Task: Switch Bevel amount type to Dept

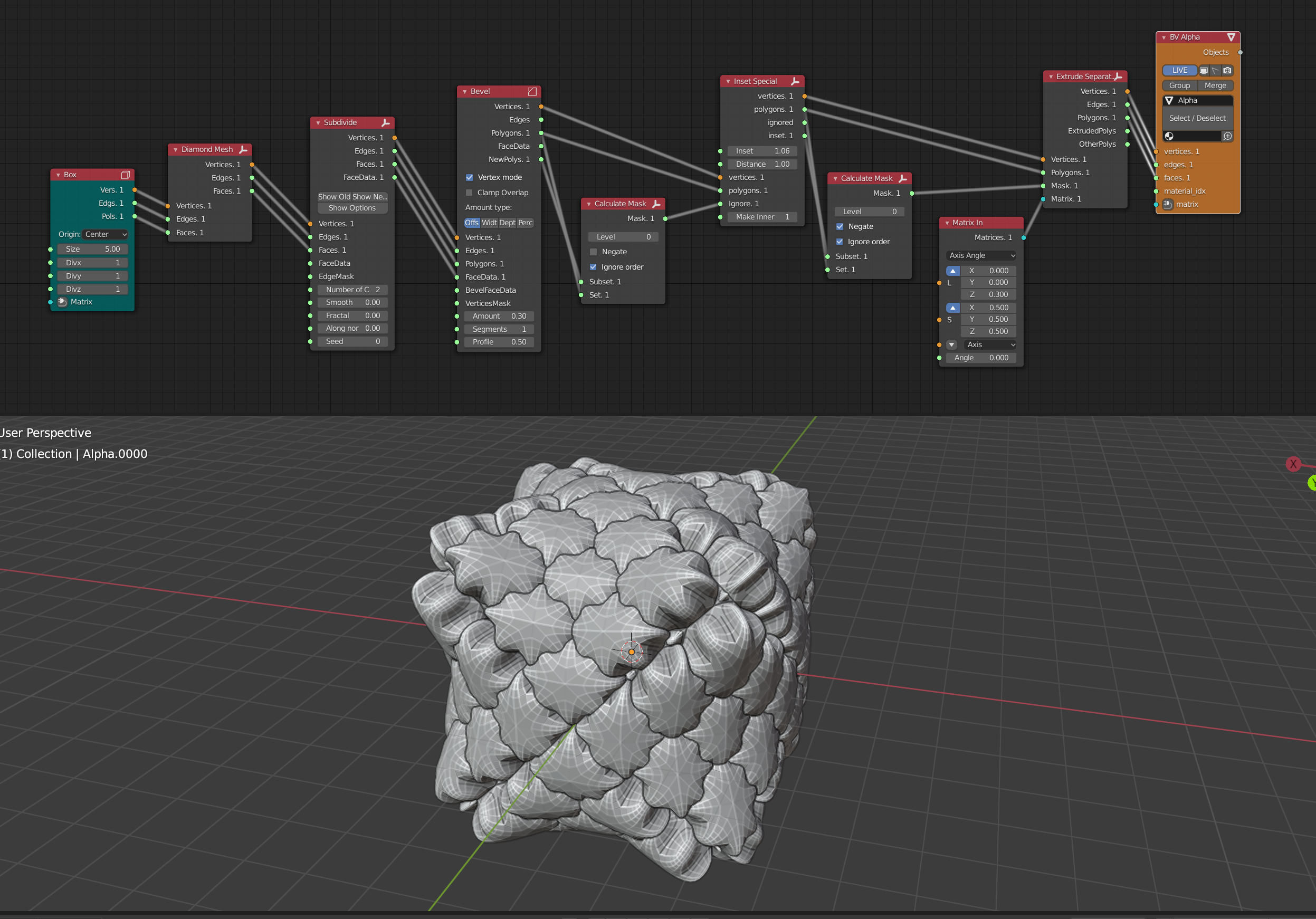Action: pyautogui.click(x=507, y=222)
